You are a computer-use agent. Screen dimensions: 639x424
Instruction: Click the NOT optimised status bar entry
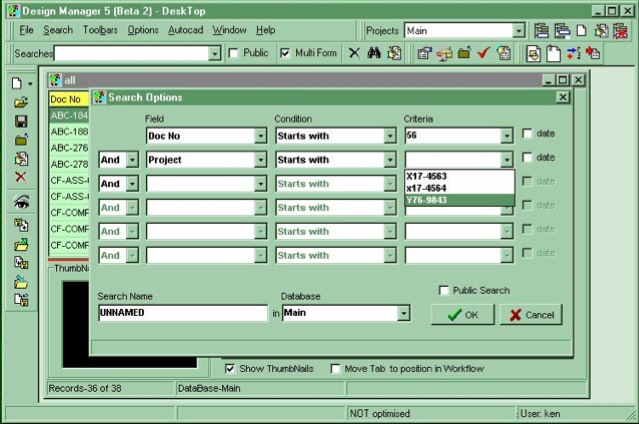(379, 413)
